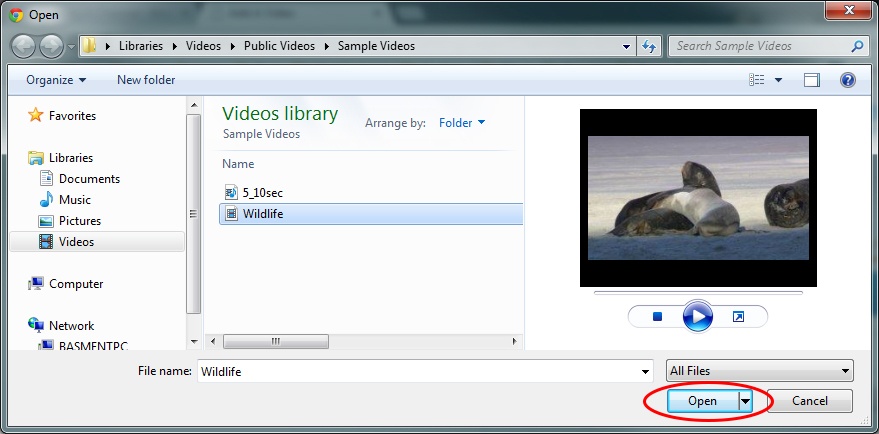Viewport: 879px width, 434px height.
Task: Click the Name column header
Action: 238,164
